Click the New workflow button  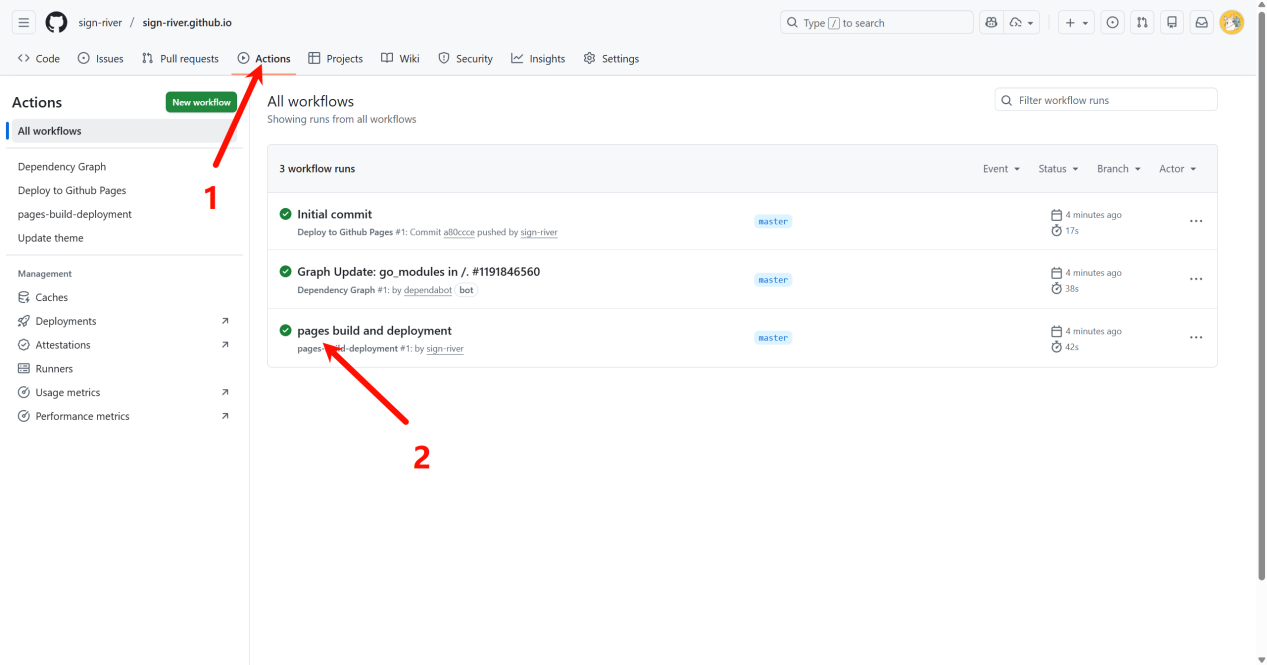[x=201, y=102]
